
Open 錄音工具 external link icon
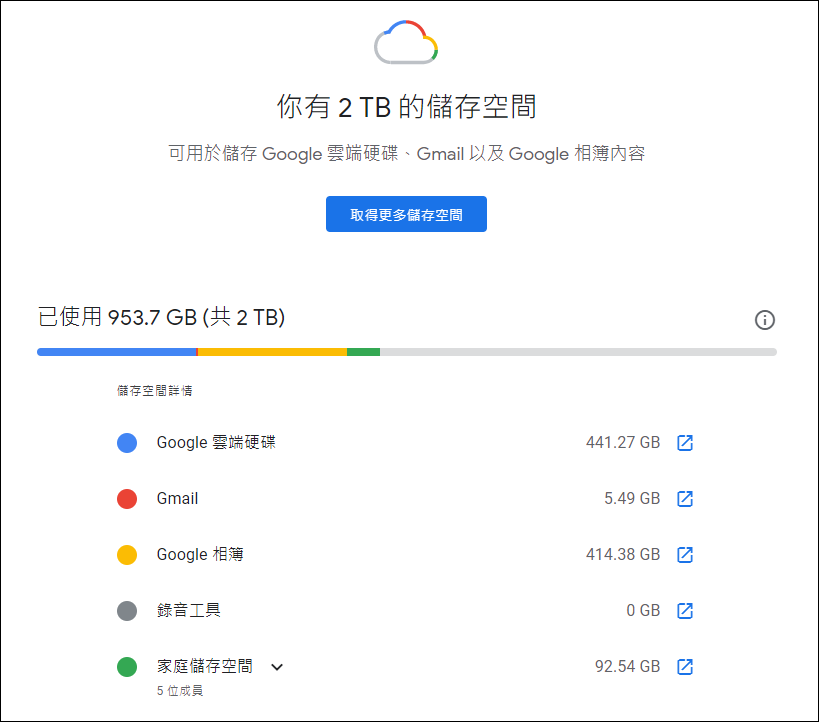pos(685,610)
